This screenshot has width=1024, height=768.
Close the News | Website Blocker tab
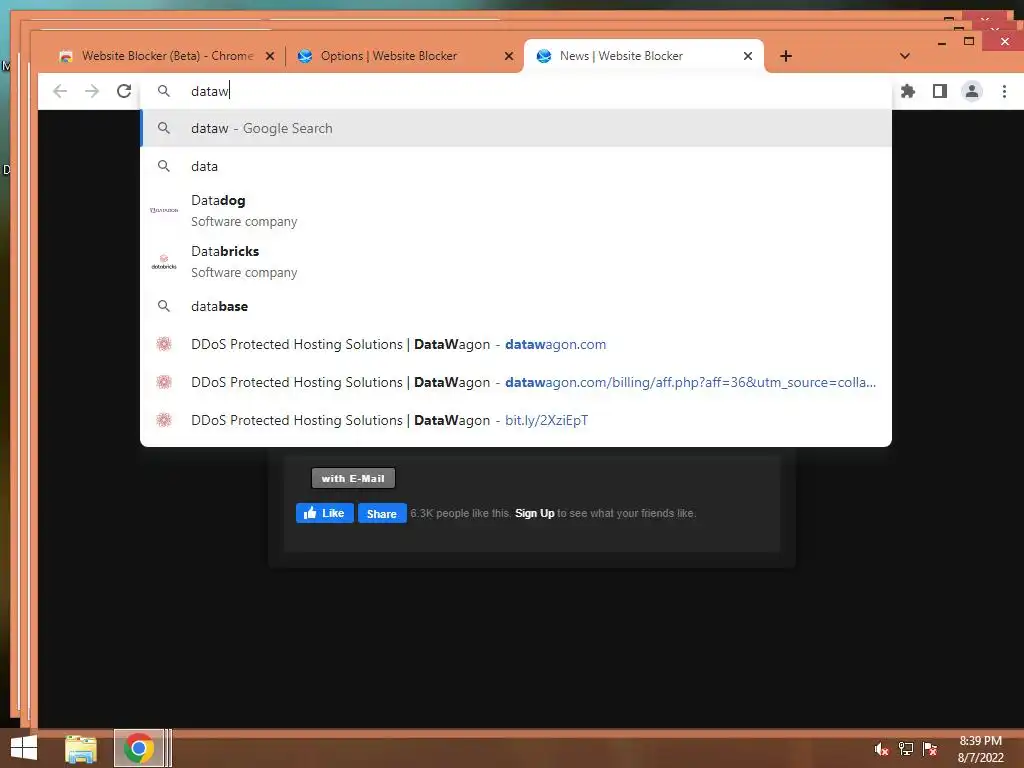point(748,56)
